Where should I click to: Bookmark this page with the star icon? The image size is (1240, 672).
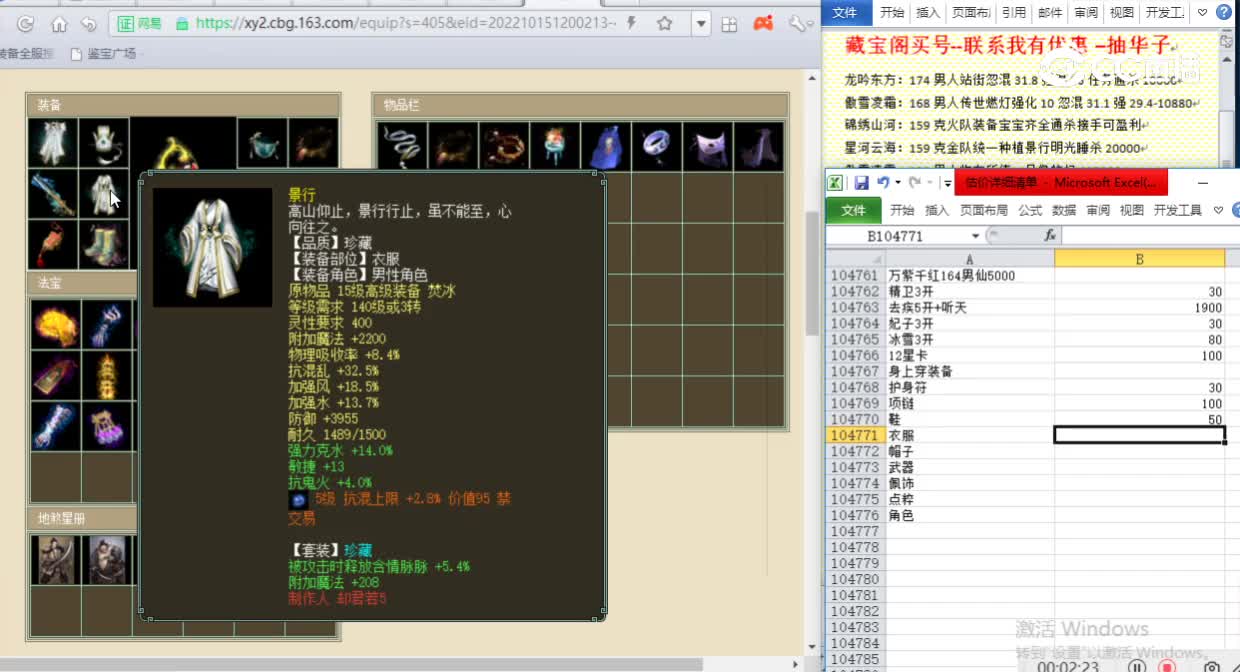[665, 23]
